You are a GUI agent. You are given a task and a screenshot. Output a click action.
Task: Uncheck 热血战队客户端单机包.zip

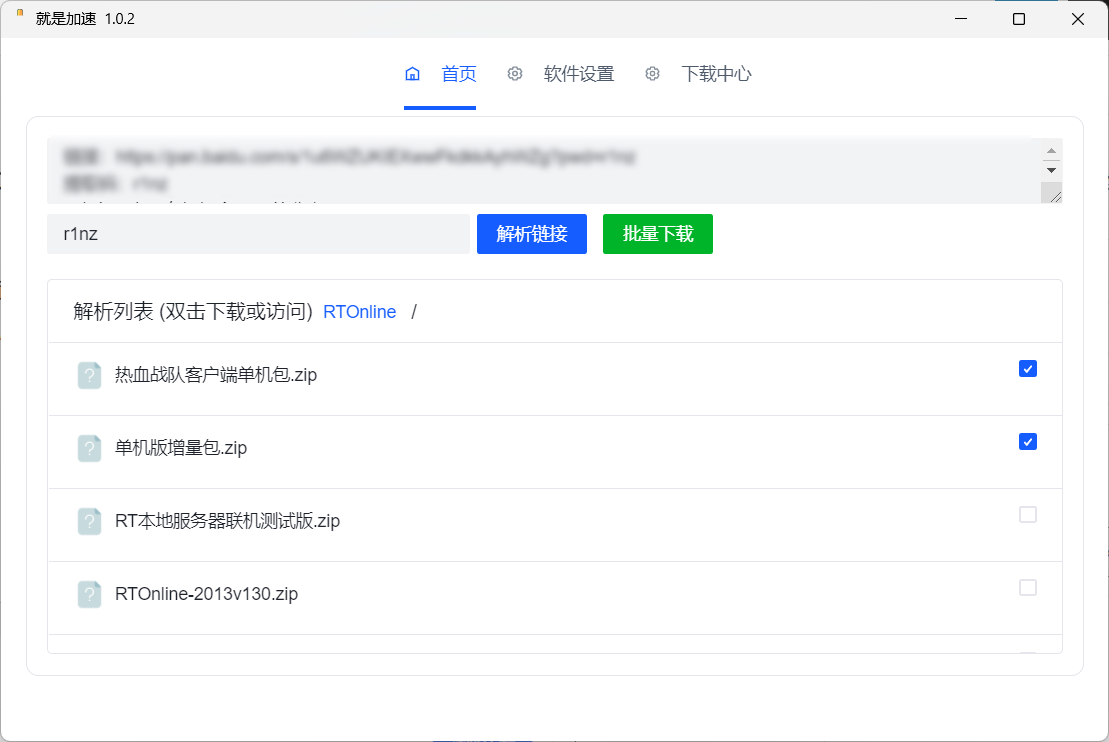pyautogui.click(x=1027, y=368)
